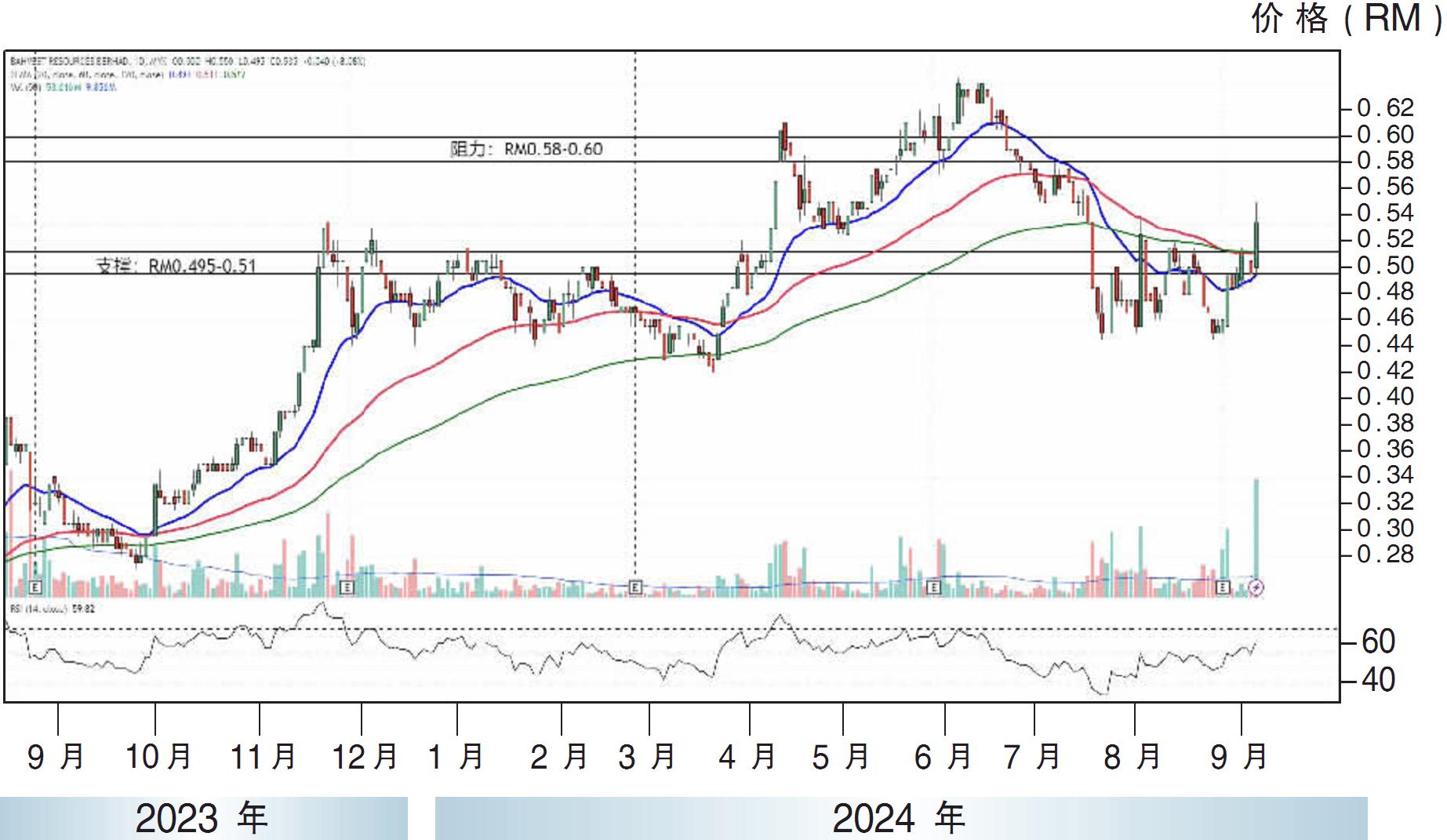Click the purple lightning bolt icon
Screen dimensions: 1447x840
pos(1256,587)
